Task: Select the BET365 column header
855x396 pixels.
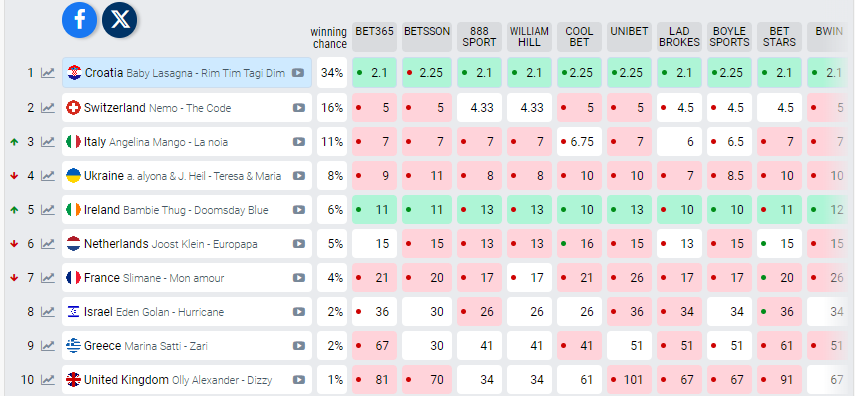Action: coord(375,37)
